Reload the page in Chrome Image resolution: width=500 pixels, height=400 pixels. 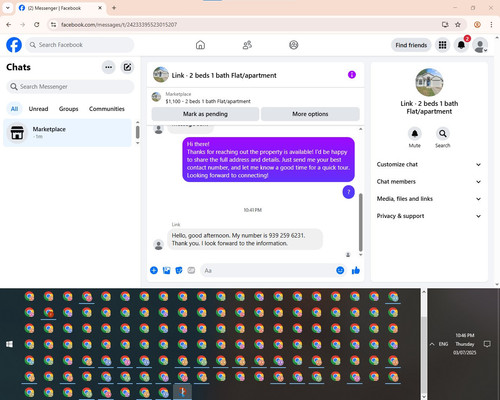pyautogui.click(x=37, y=24)
